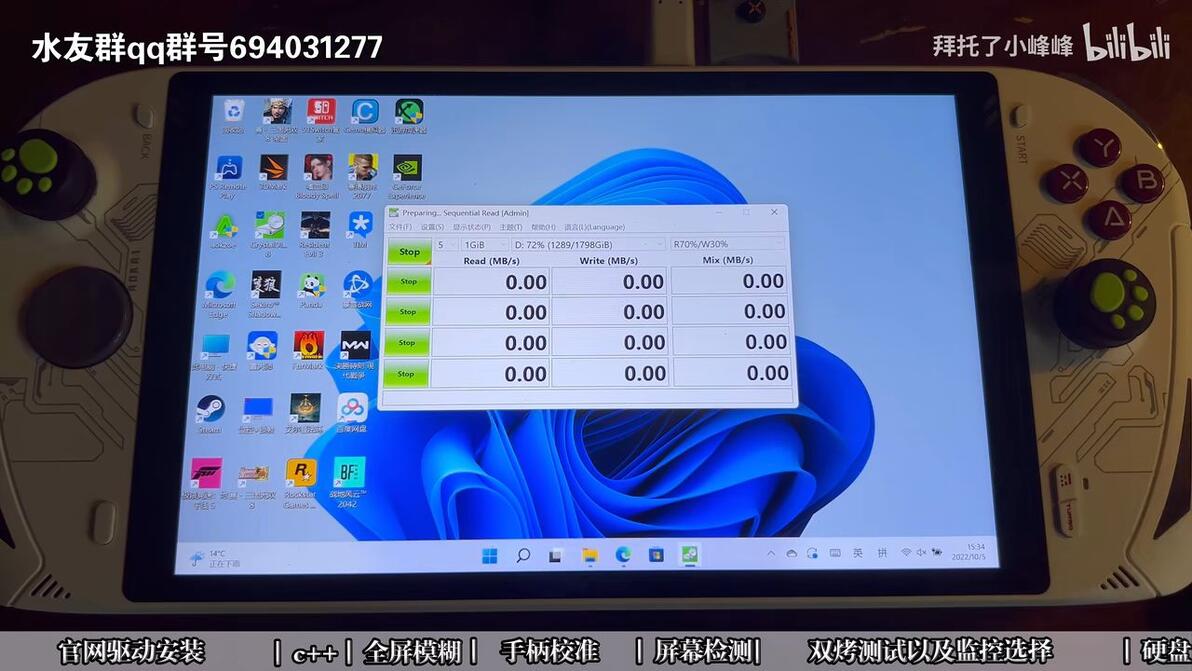Screen dimensions: 1192x671
Task: Open the test count dropdown showing 5
Action: click(446, 245)
